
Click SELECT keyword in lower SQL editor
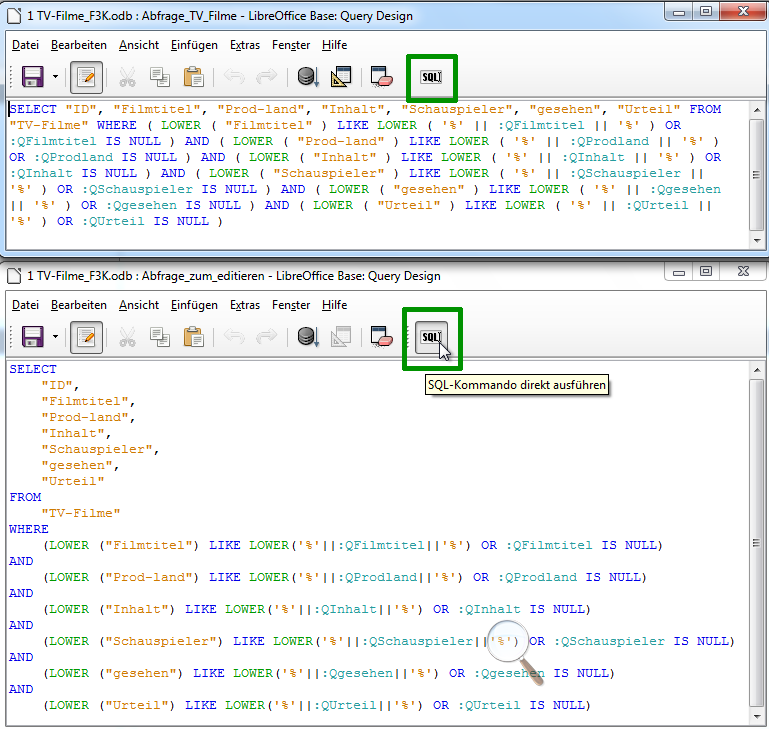point(33,369)
